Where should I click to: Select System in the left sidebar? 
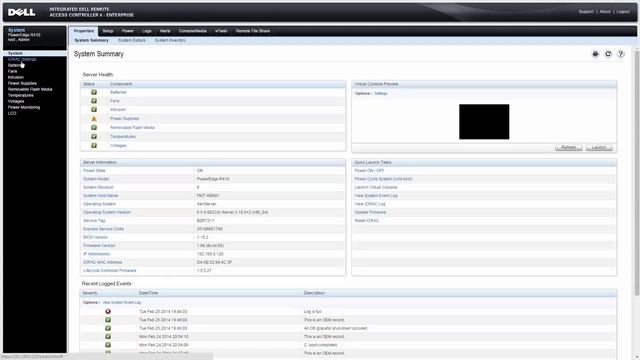coord(16,53)
